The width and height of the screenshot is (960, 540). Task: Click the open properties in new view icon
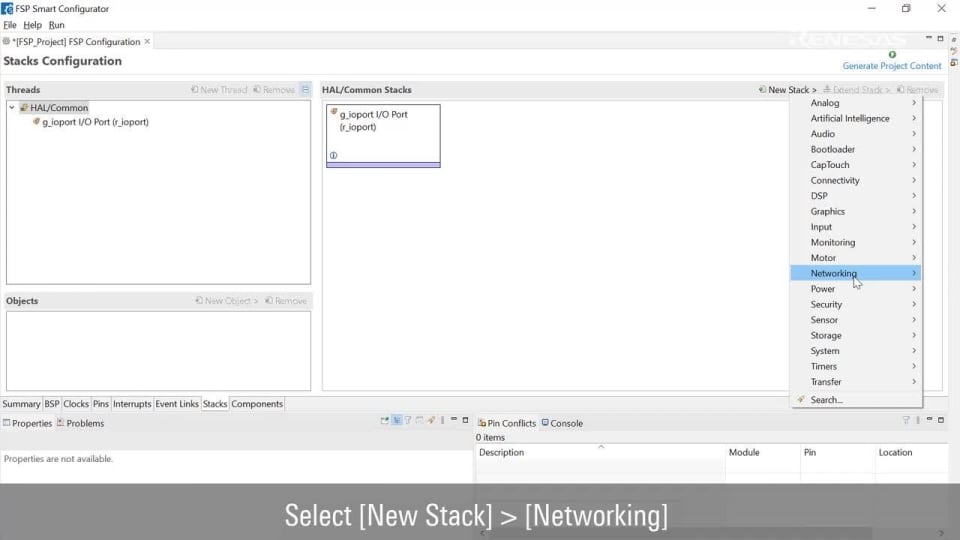coord(384,421)
